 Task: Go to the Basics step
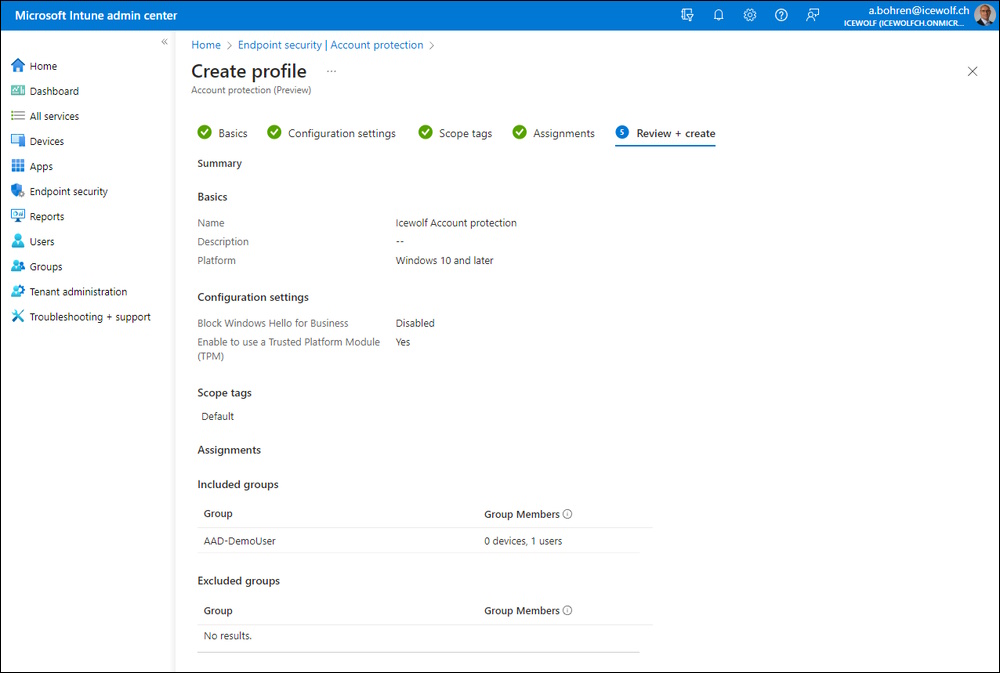coord(223,133)
